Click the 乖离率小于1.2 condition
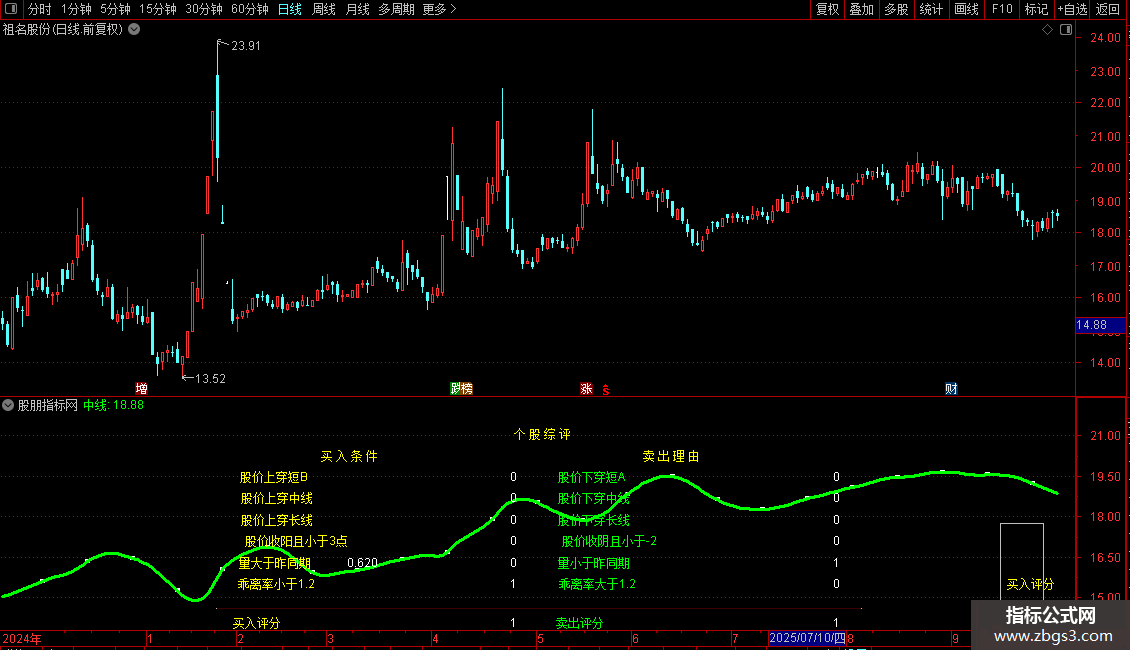The image size is (1130, 650). click(276, 584)
